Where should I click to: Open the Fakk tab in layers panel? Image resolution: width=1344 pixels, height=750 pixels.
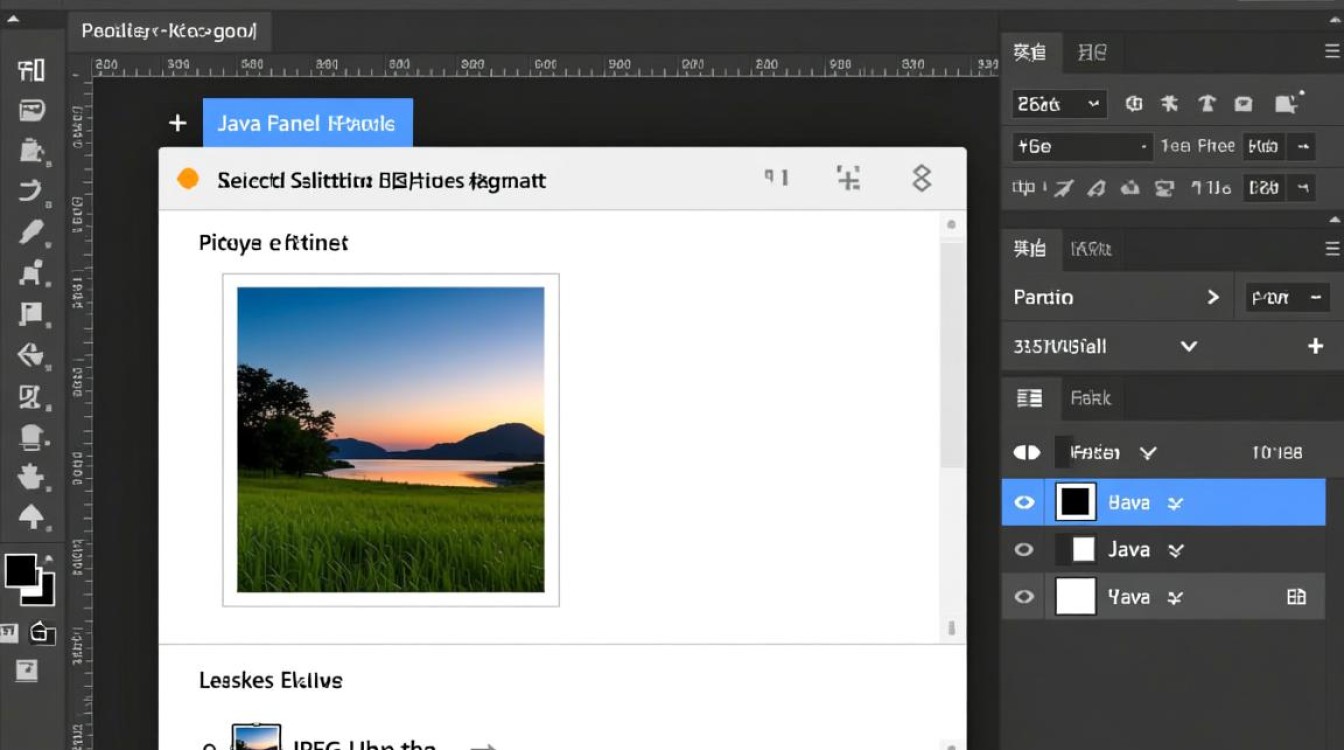point(1090,398)
